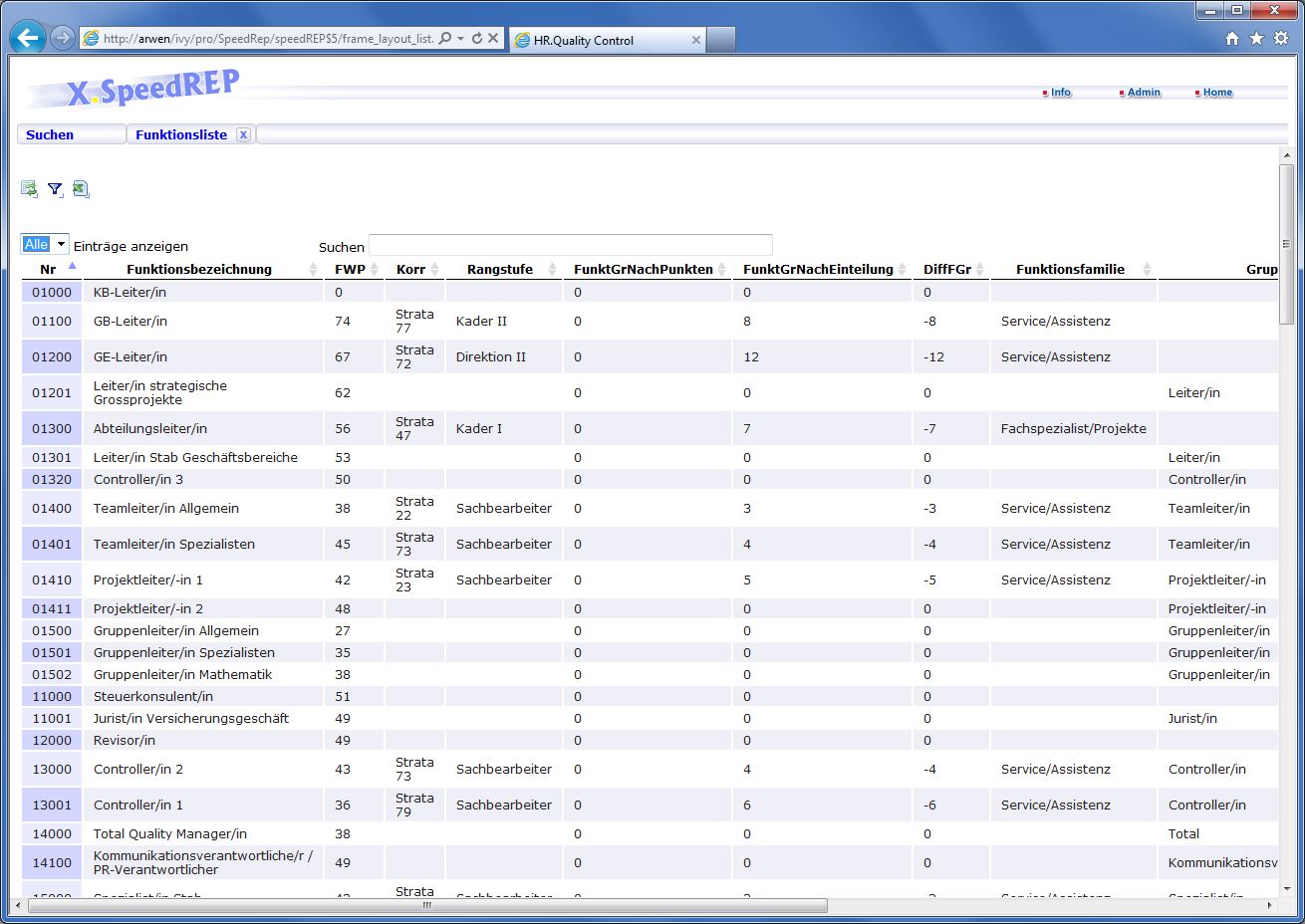
Task: Click the 'Fachspezialist/Projekte' cell
Action: point(1074,428)
